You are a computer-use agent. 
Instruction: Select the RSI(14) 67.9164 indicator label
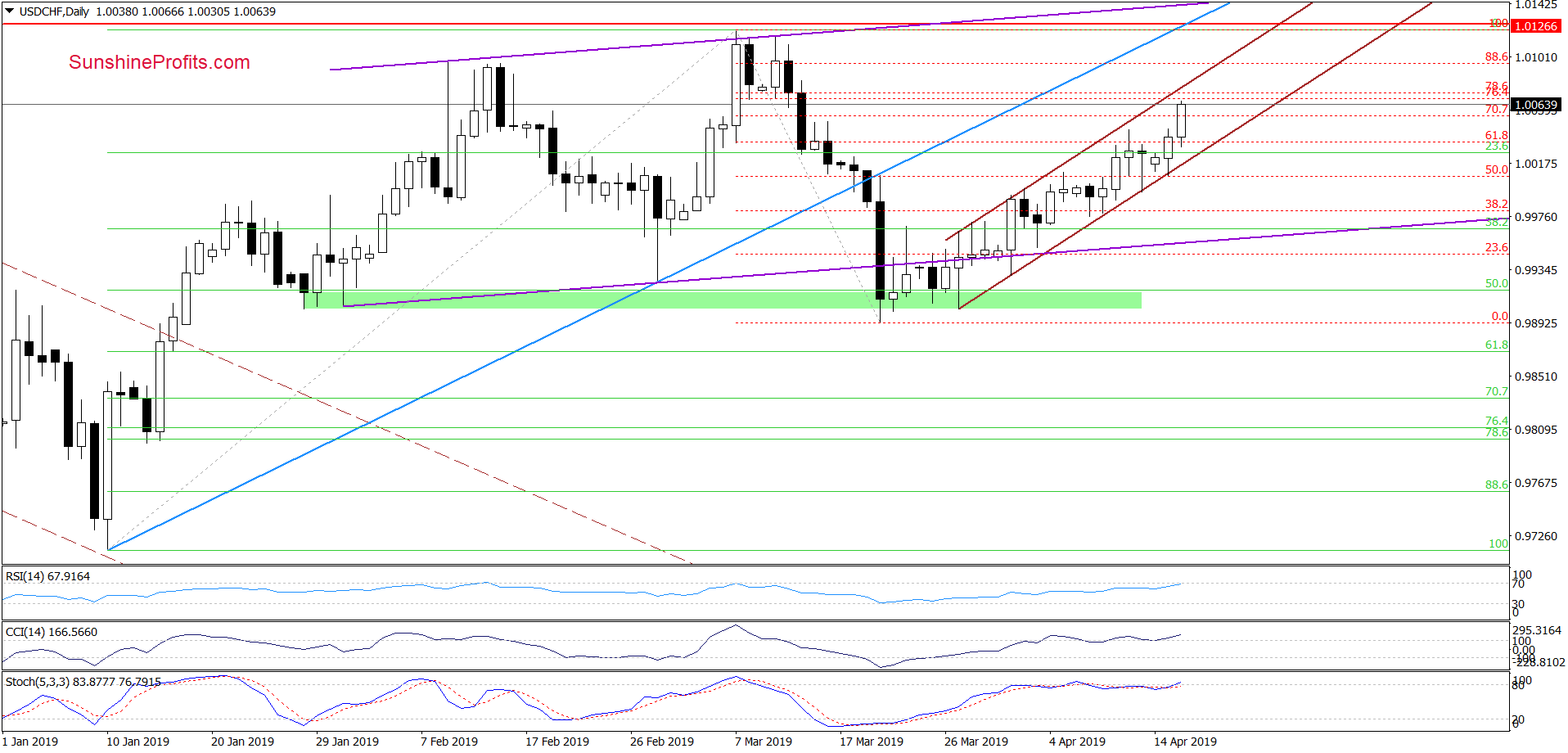47,576
